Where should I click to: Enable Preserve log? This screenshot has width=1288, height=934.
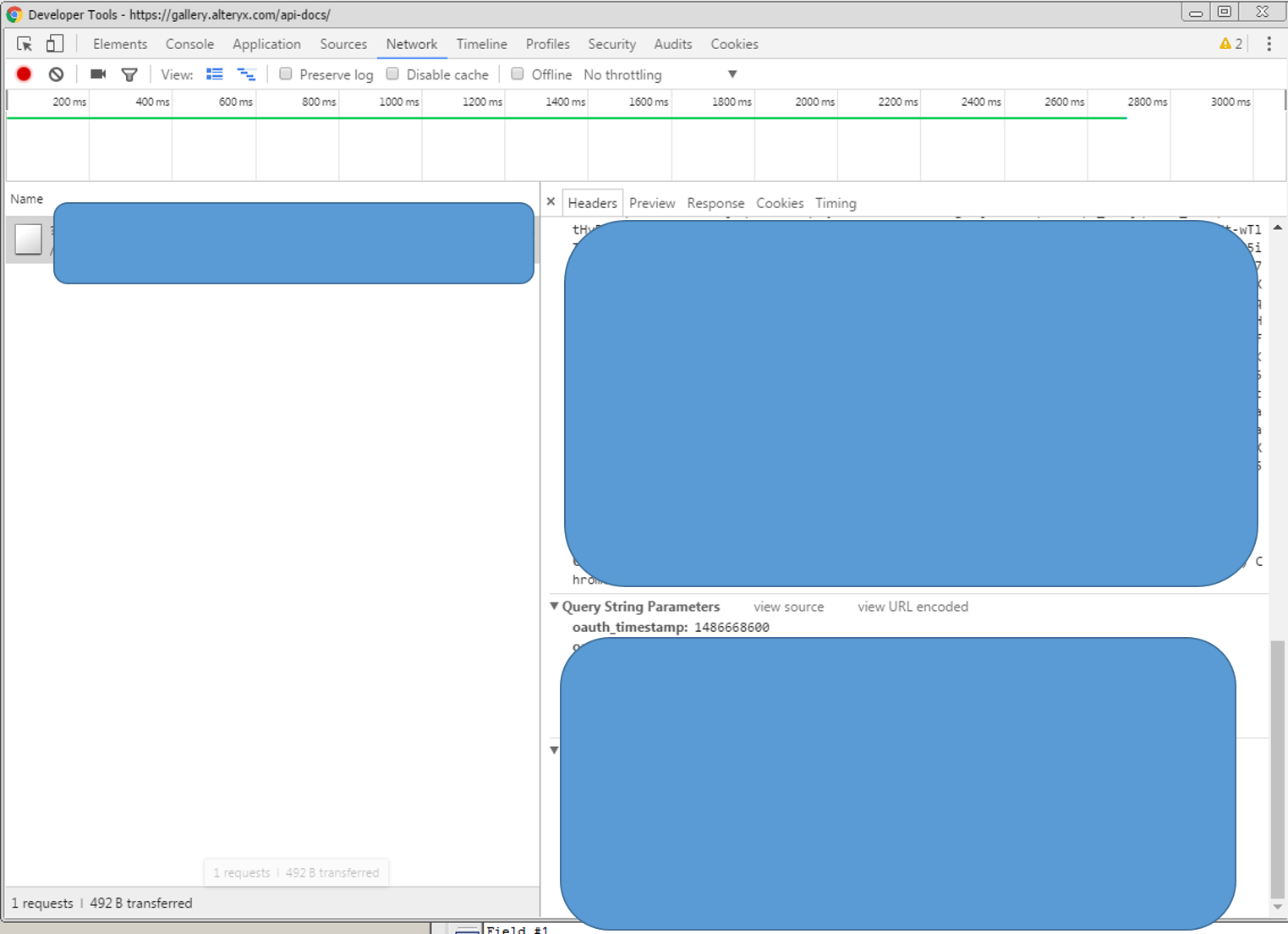coord(286,74)
